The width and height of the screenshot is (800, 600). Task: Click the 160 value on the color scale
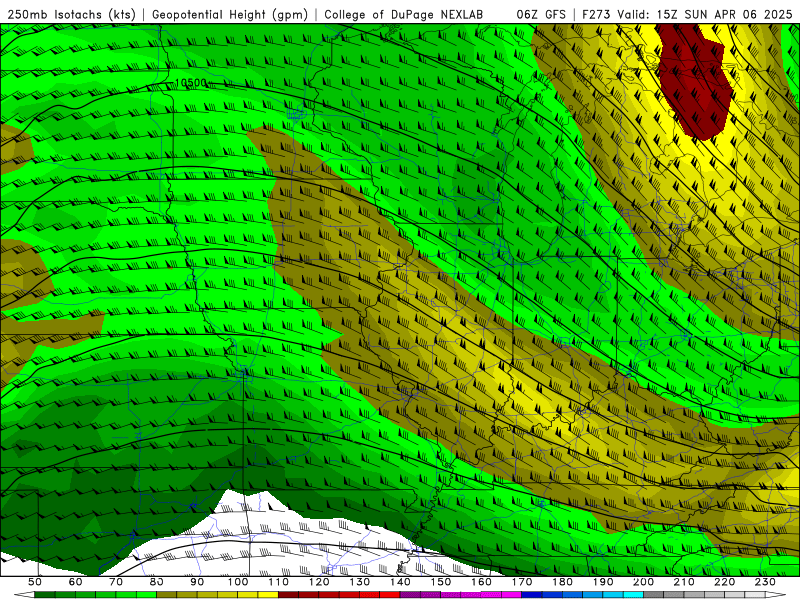click(481, 582)
